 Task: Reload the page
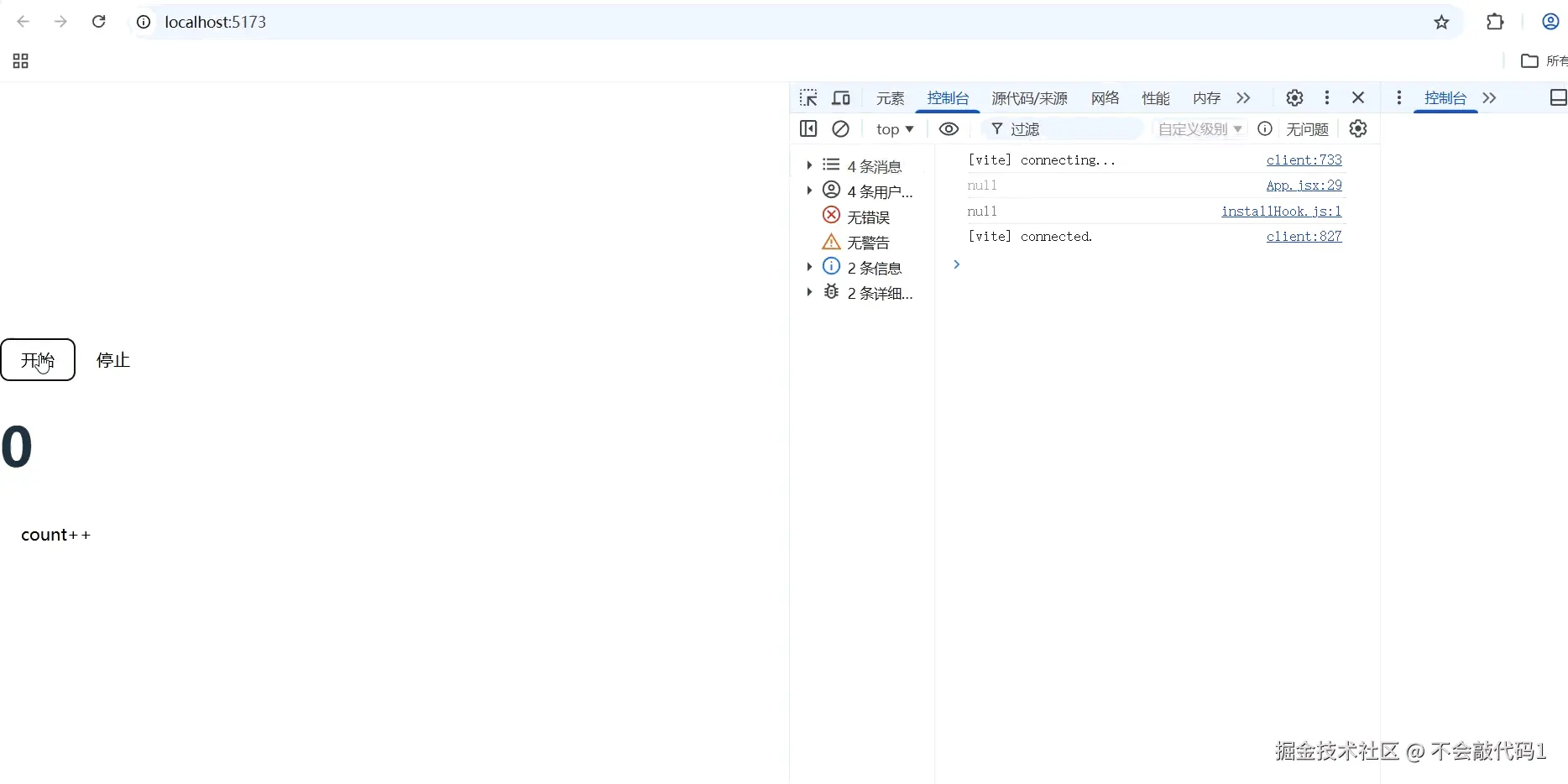(98, 21)
